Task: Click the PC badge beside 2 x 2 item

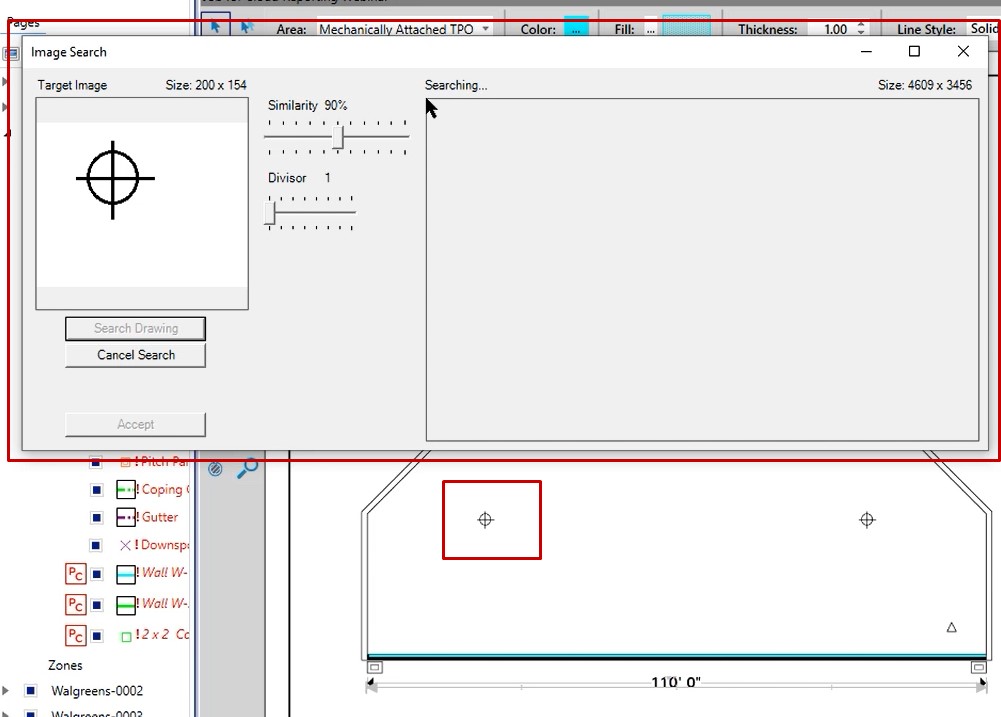Action: pos(75,635)
